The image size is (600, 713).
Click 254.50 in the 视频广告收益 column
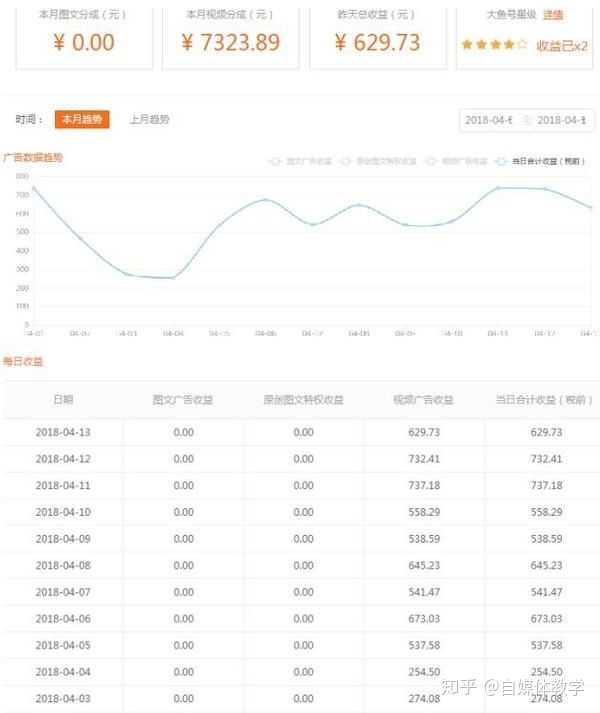(x=424, y=672)
